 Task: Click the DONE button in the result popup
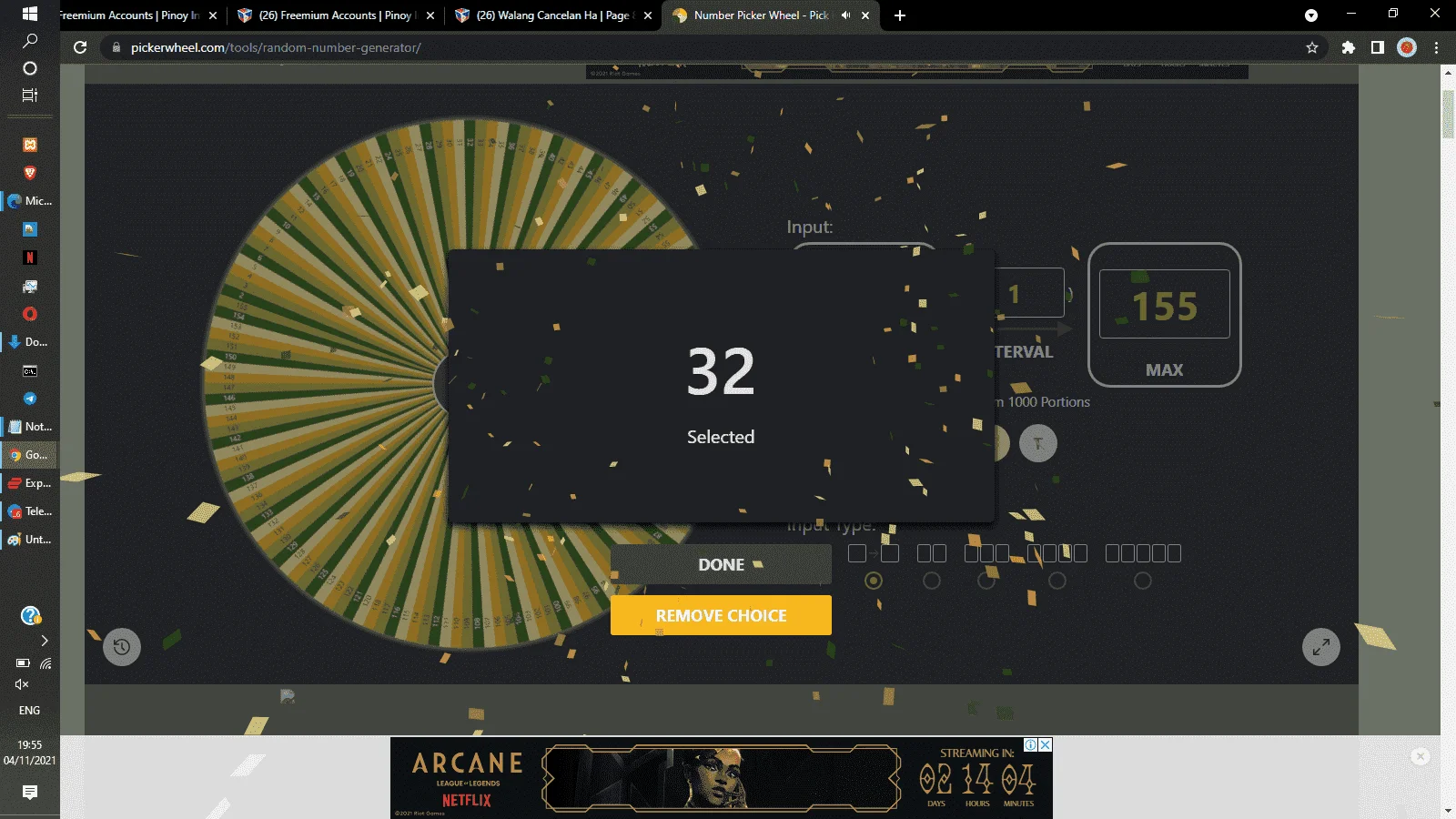(x=721, y=564)
